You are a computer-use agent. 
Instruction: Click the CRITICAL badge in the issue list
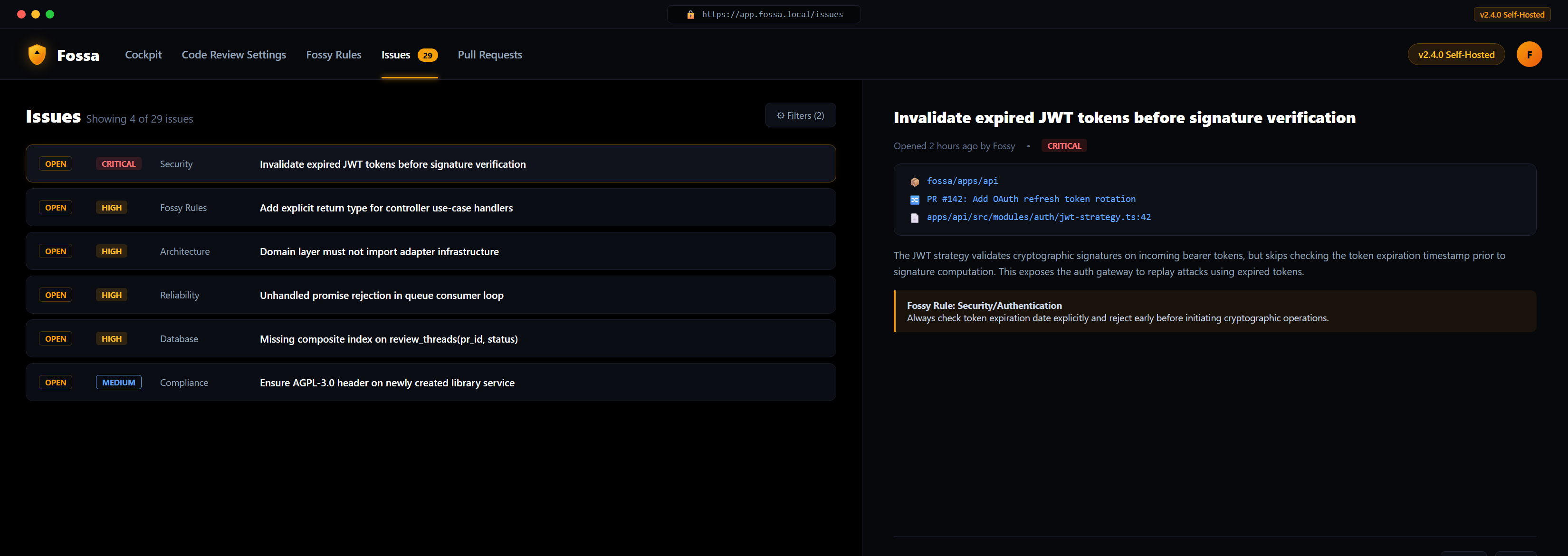[119, 164]
